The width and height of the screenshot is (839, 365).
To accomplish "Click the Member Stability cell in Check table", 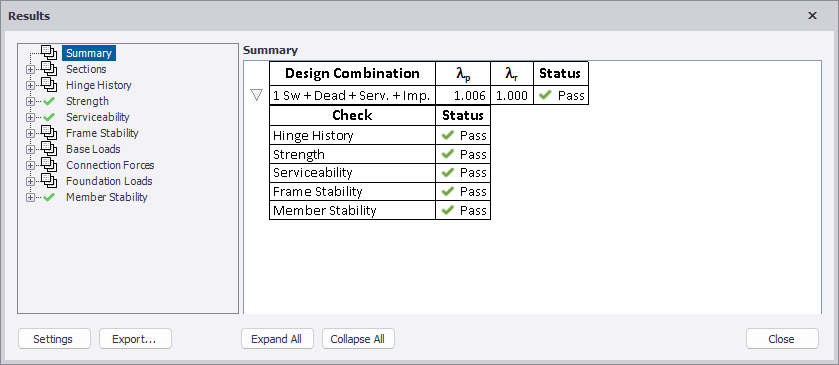I will click(352, 210).
